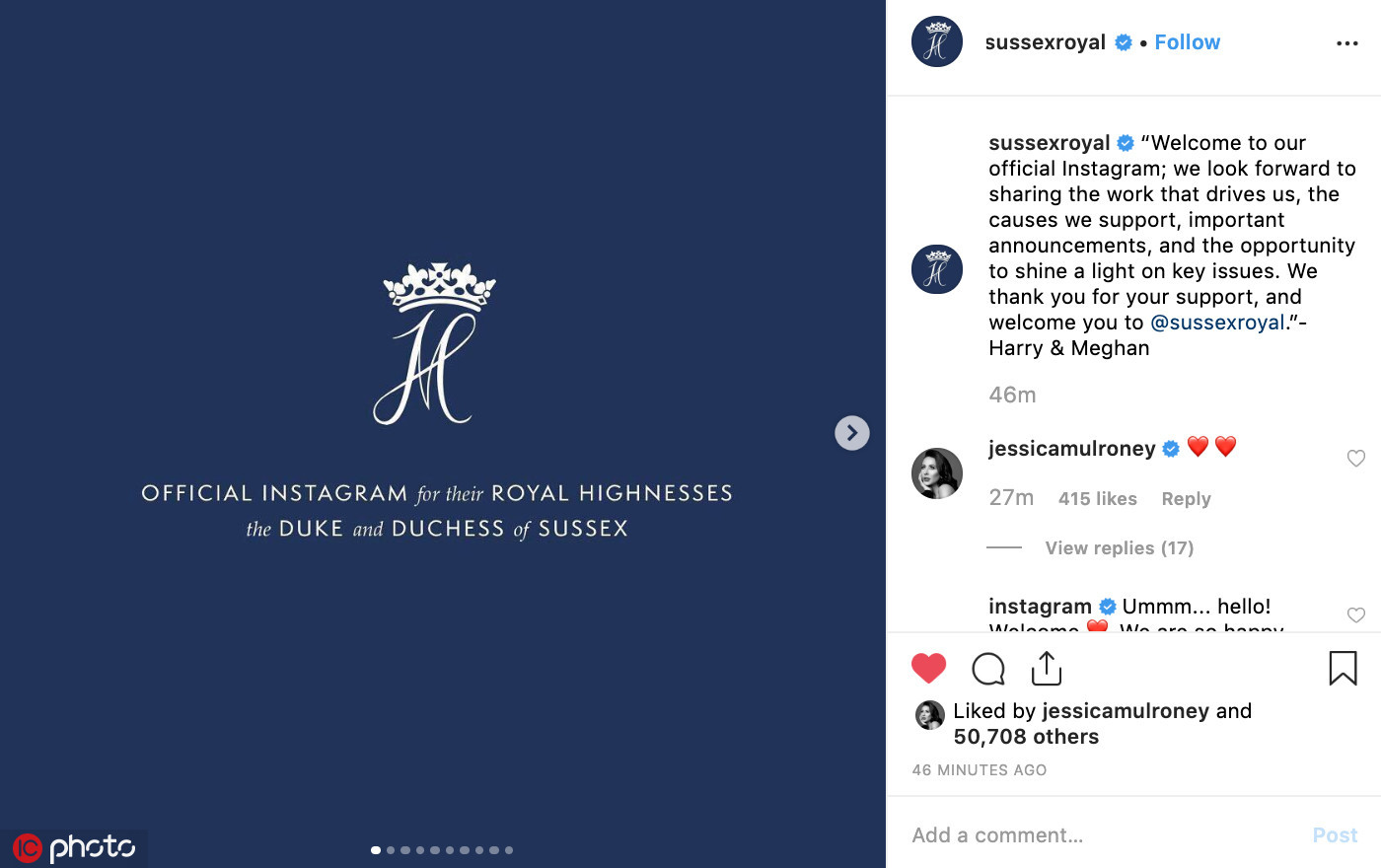Save post with the bookmark icon
The width and height of the screenshot is (1381, 868).
[1343, 669]
